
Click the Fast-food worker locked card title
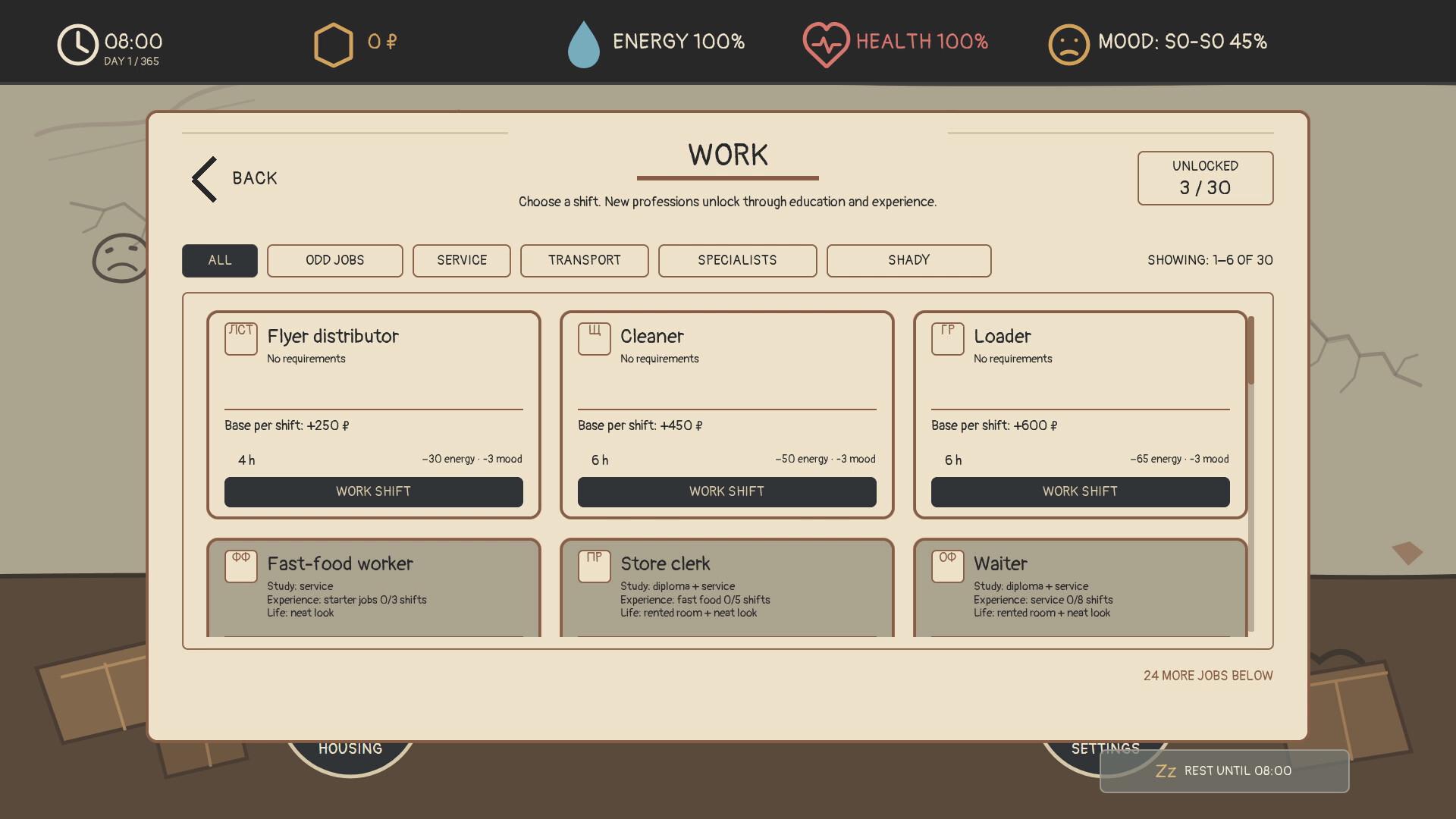click(x=340, y=564)
